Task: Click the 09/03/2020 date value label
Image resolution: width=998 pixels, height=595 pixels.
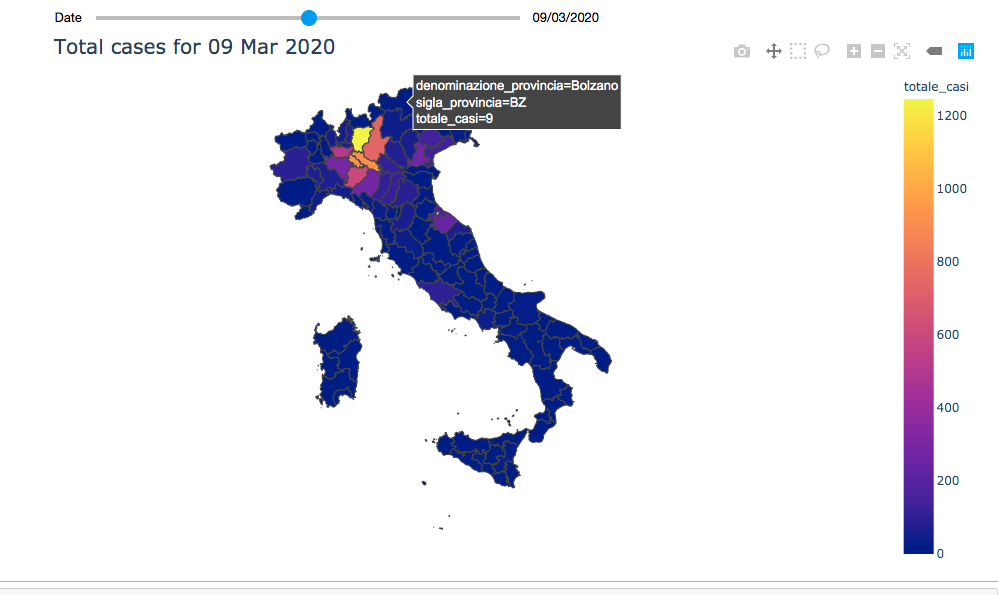Action: pyautogui.click(x=566, y=18)
